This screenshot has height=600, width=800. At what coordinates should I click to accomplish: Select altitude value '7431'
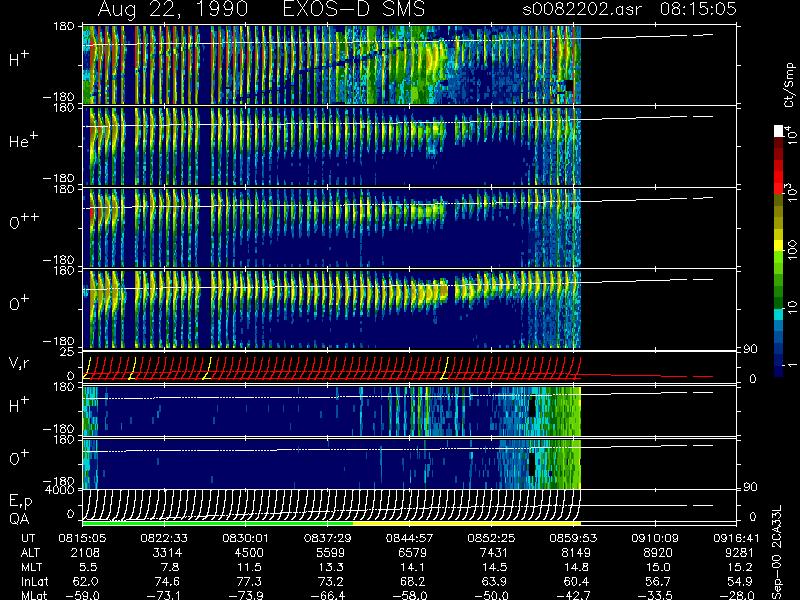tap(494, 553)
